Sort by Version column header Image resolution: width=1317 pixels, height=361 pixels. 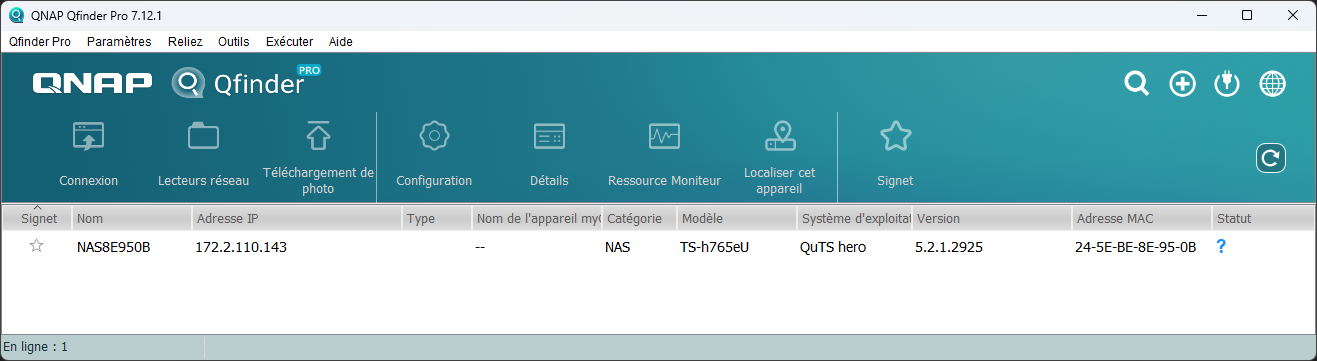click(x=992, y=218)
